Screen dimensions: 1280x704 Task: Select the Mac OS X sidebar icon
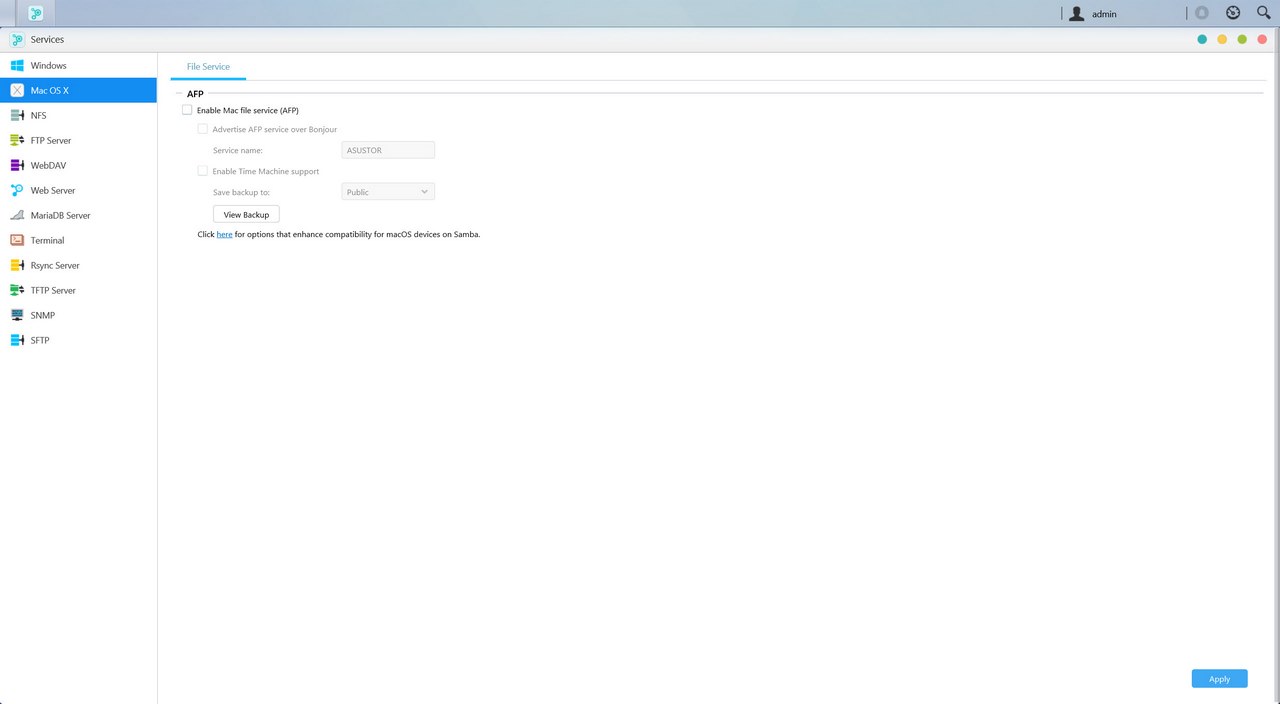coord(17,90)
